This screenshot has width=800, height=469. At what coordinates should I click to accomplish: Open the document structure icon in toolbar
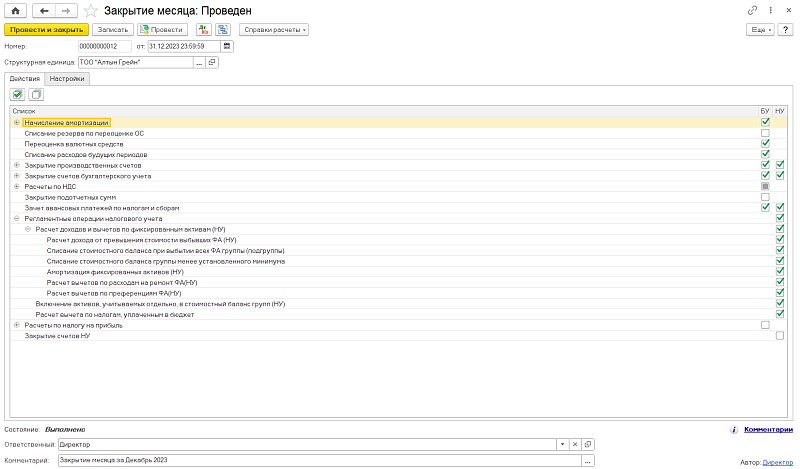click(223, 30)
